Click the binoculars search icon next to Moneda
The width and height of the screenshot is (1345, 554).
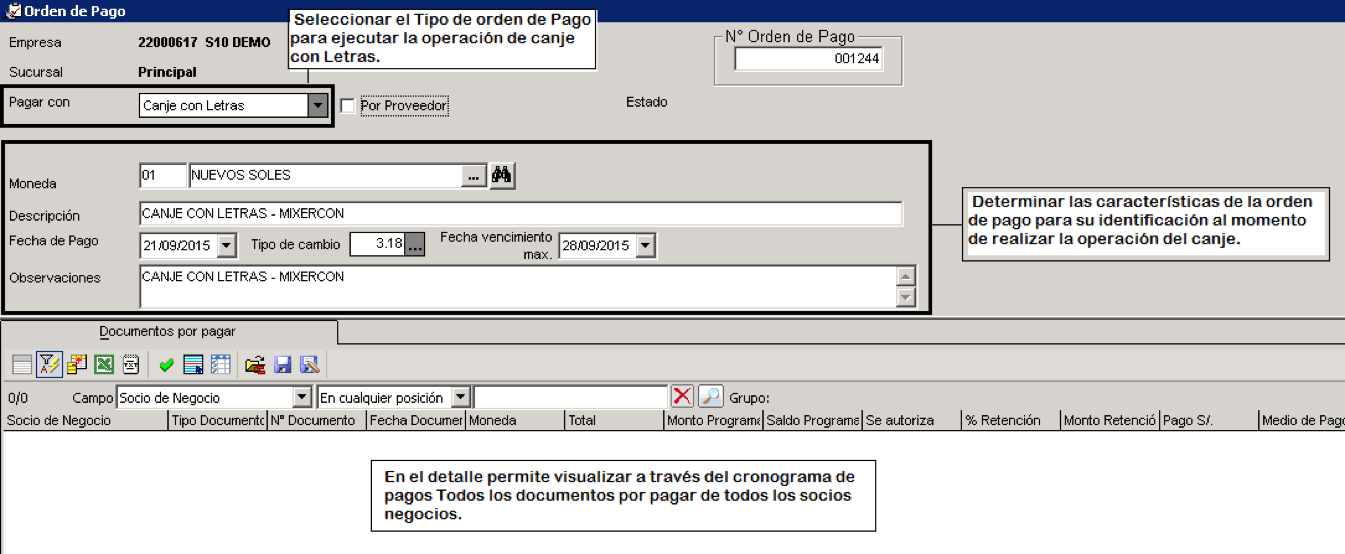[x=502, y=175]
